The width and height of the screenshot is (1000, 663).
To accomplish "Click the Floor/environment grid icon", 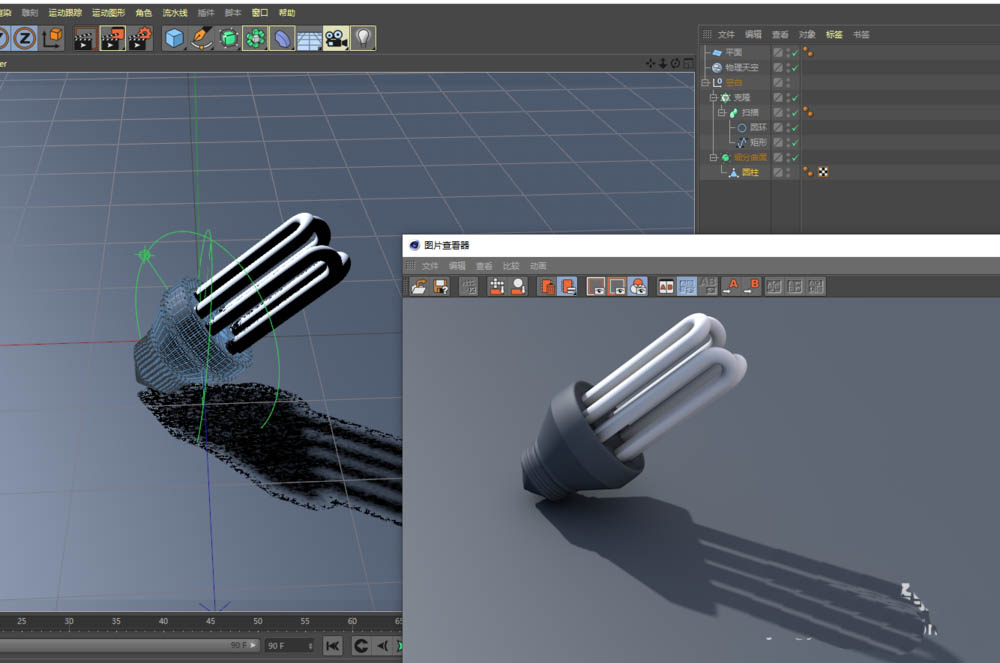I will click(309, 39).
